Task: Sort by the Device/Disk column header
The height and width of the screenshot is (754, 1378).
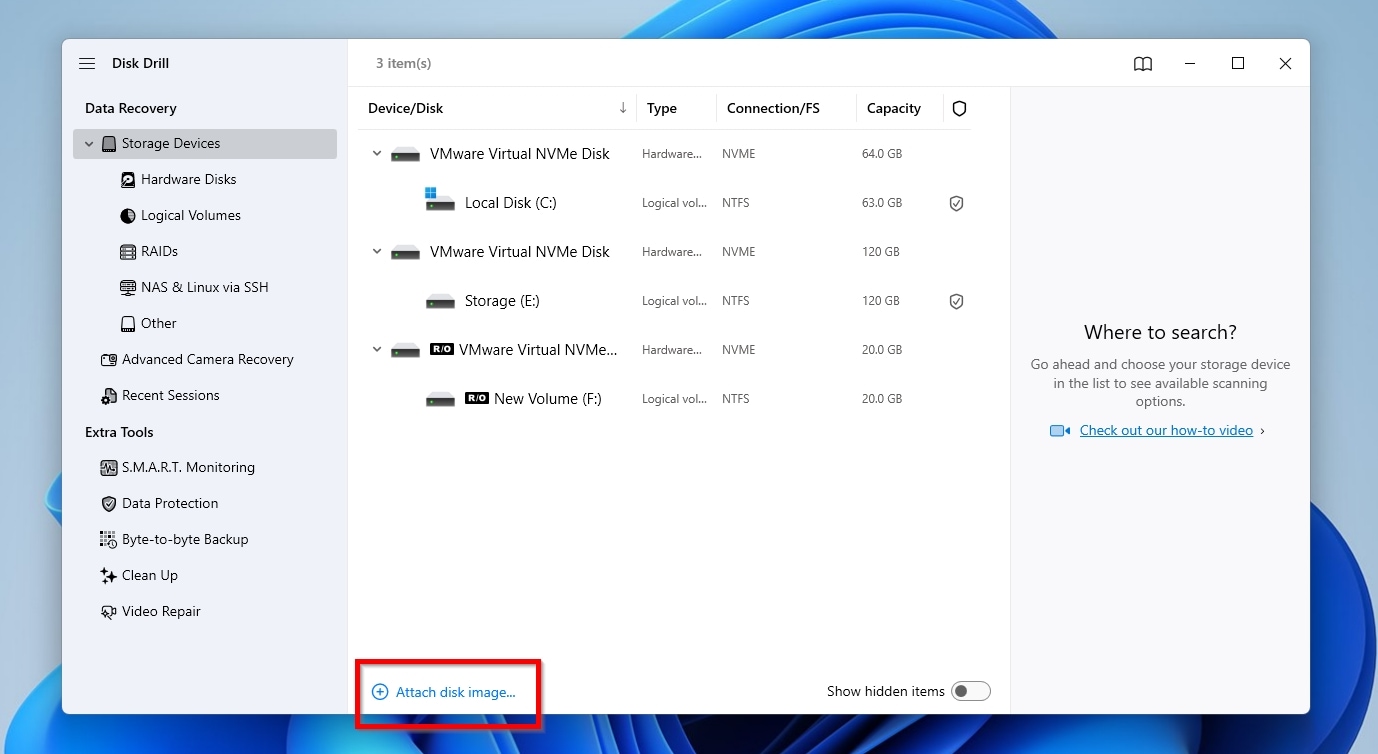Action: tap(406, 108)
